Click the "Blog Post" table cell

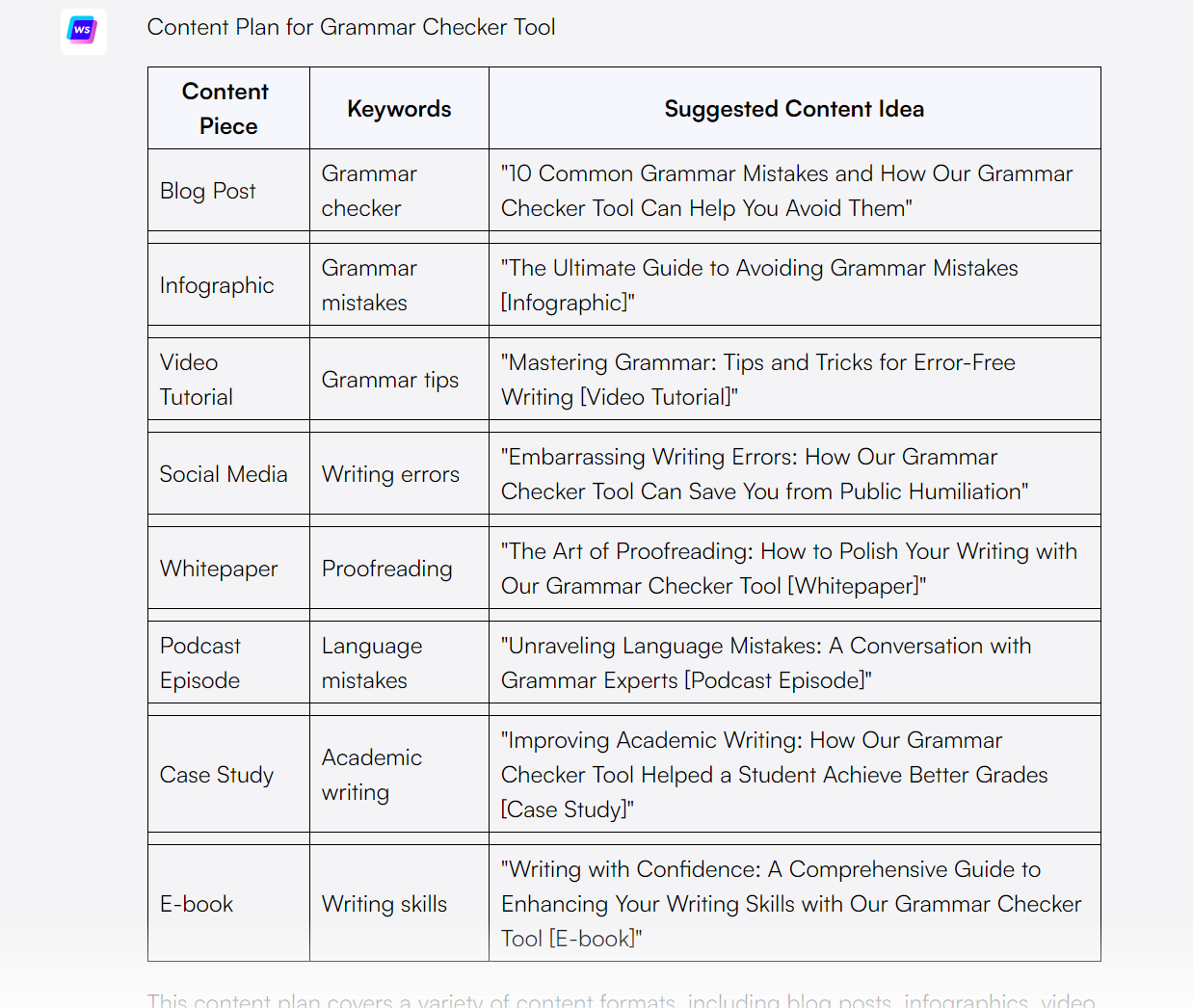[208, 191]
